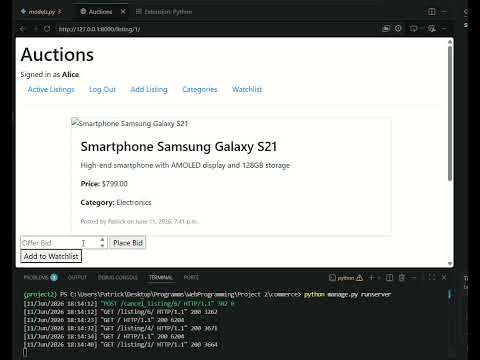Decrease the bid with the down arrow
The image size is (480, 360).
pos(103,246)
